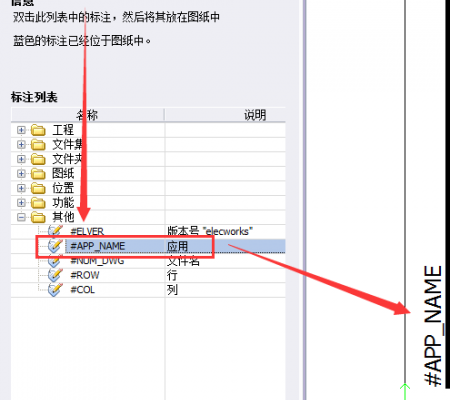Select the 工程 folder icon
450x400 pixels.
click(x=38, y=130)
